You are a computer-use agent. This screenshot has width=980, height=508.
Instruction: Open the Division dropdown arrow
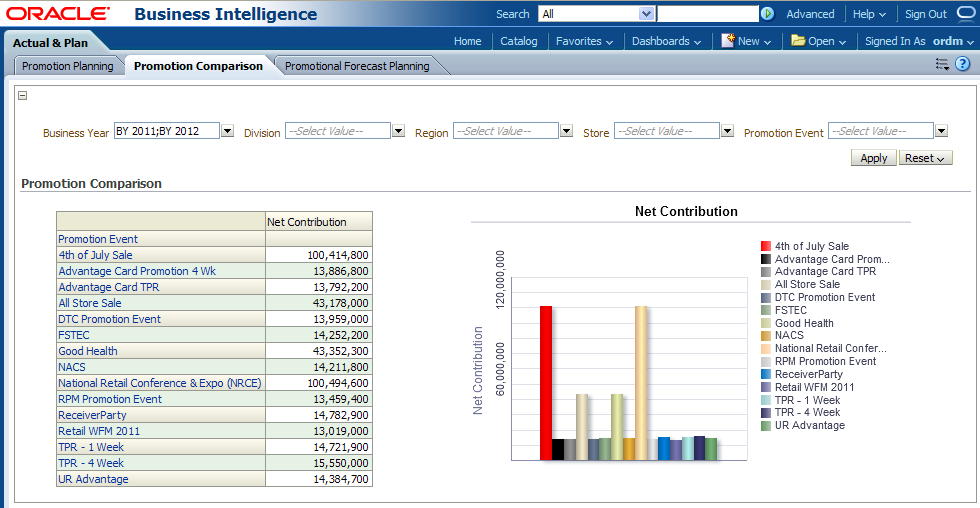pyautogui.click(x=398, y=131)
